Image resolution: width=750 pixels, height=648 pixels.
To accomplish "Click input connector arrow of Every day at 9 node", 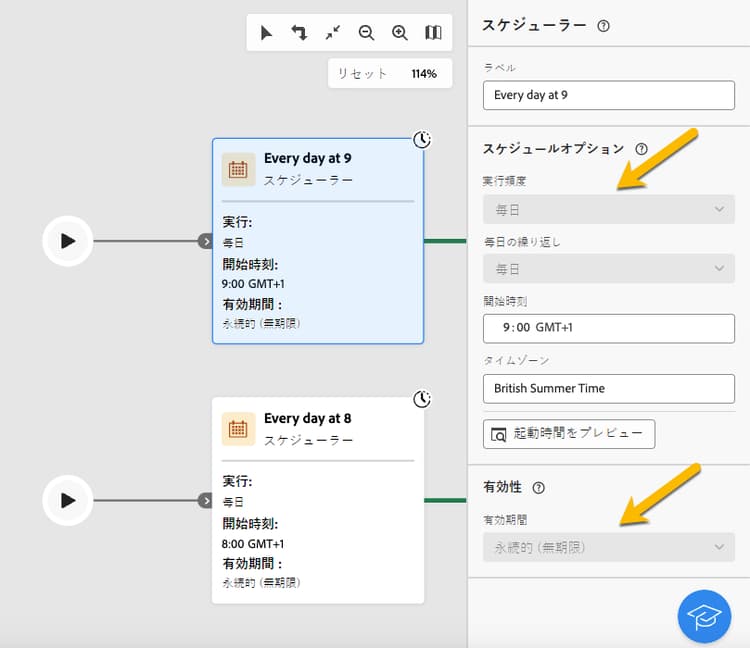I will pyautogui.click(x=206, y=241).
